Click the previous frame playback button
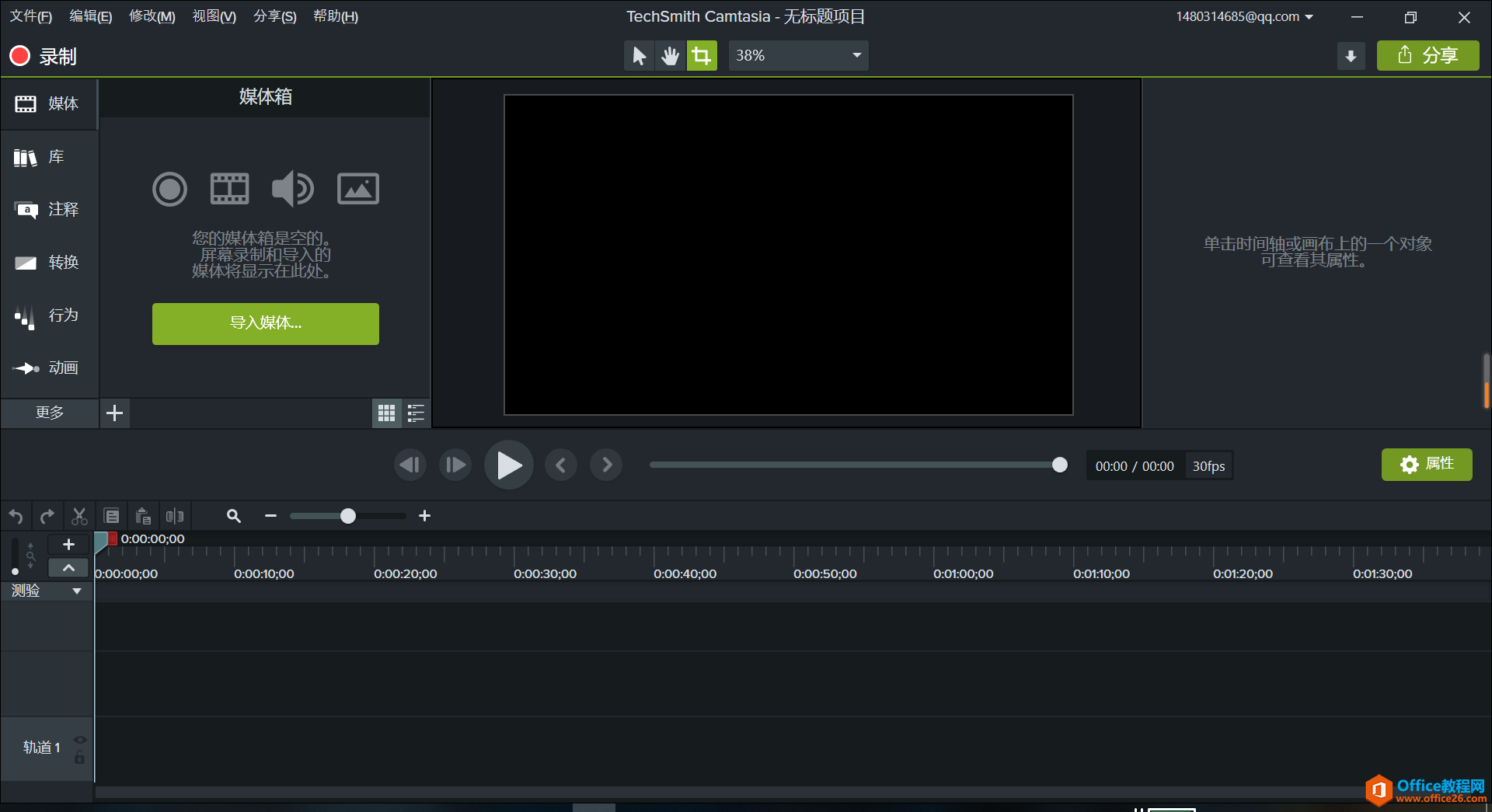 (x=410, y=465)
